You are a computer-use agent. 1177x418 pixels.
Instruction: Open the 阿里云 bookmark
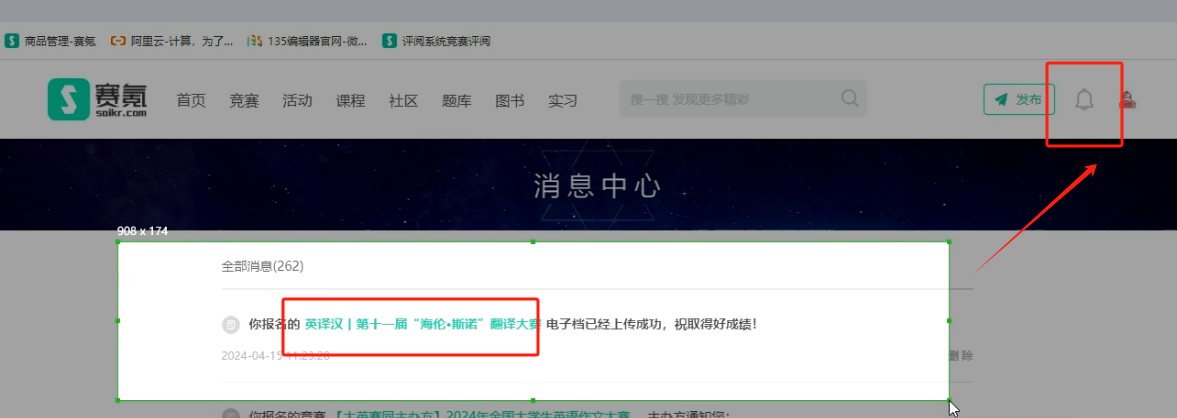[x=172, y=41]
